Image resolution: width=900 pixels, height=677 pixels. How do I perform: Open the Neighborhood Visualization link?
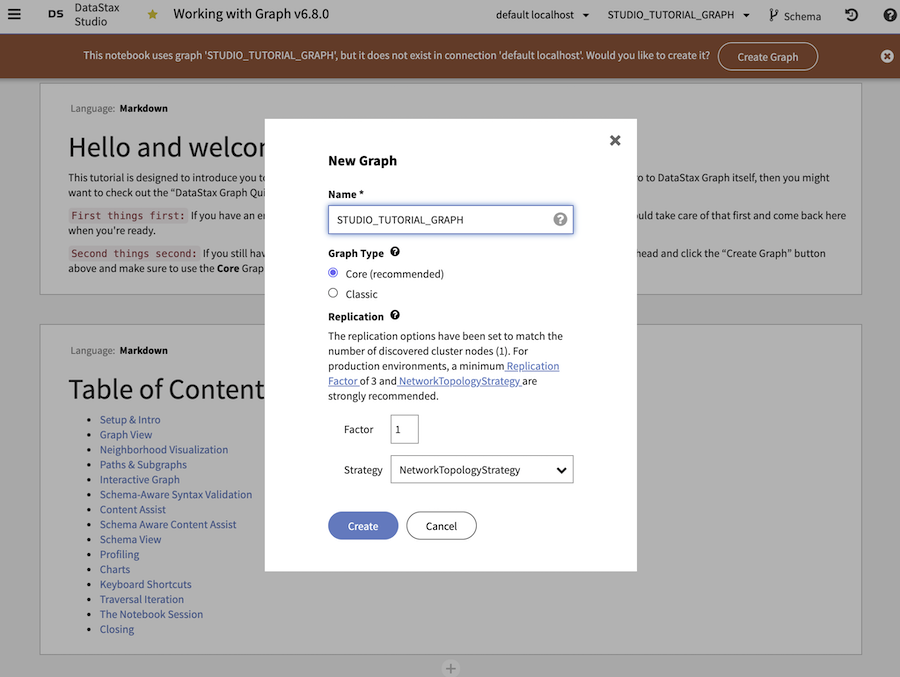(x=164, y=450)
